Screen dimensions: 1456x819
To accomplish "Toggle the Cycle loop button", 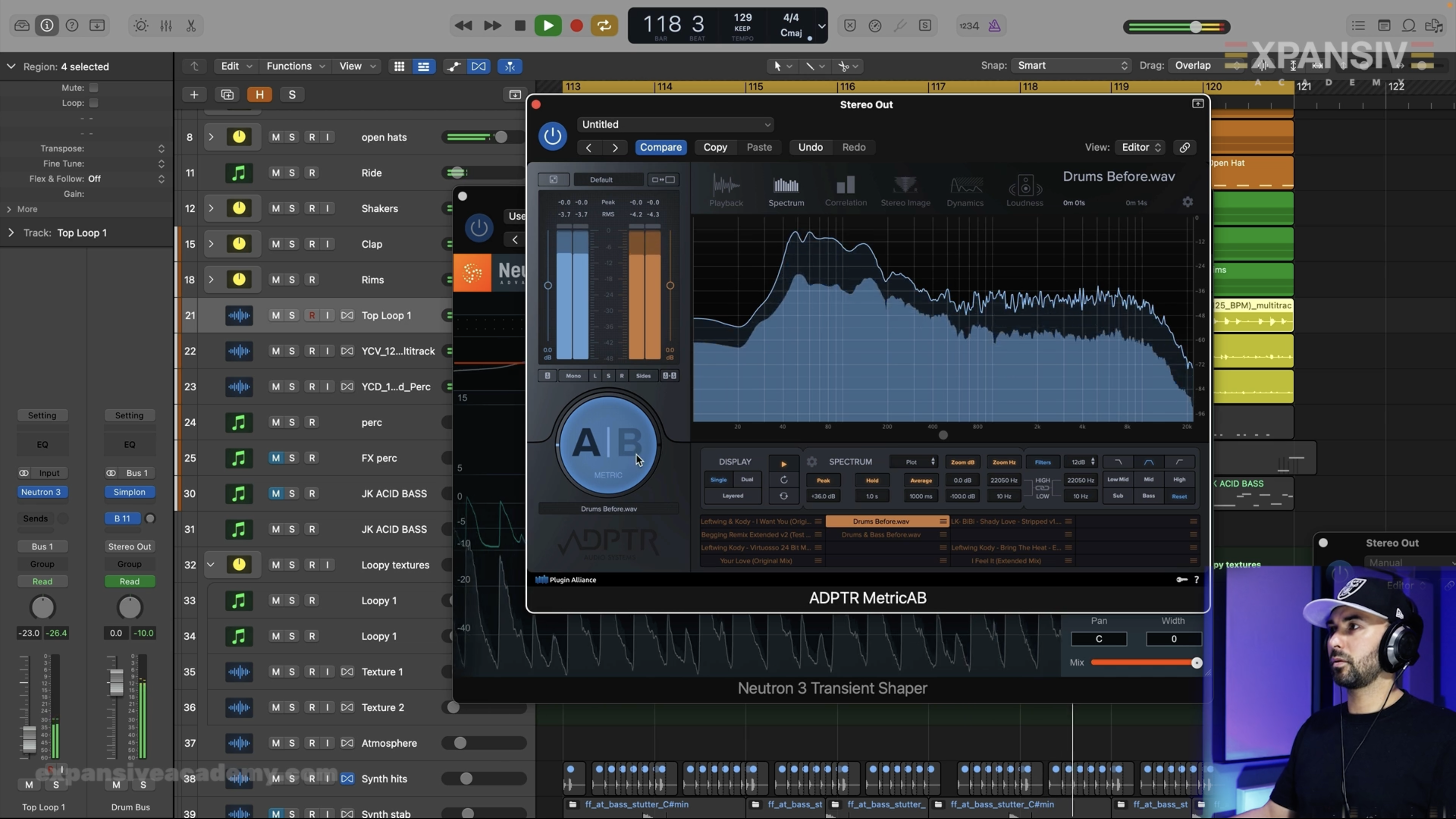I will pyautogui.click(x=604, y=25).
